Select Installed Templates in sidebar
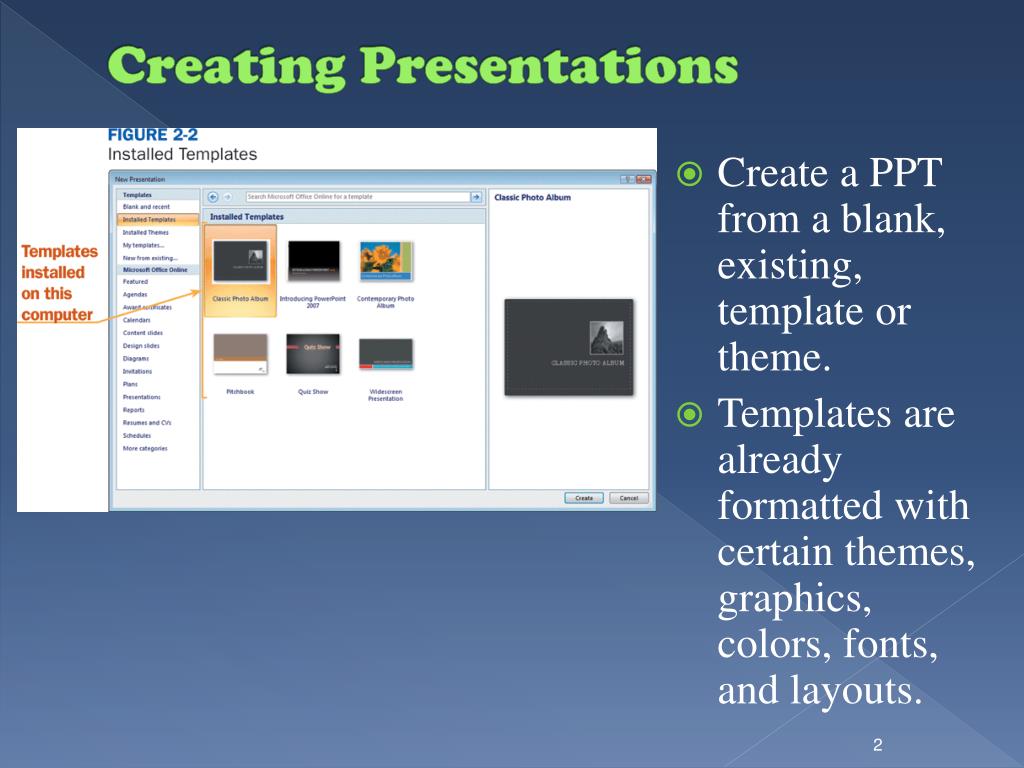This screenshot has height=768, width=1024. click(158, 219)
